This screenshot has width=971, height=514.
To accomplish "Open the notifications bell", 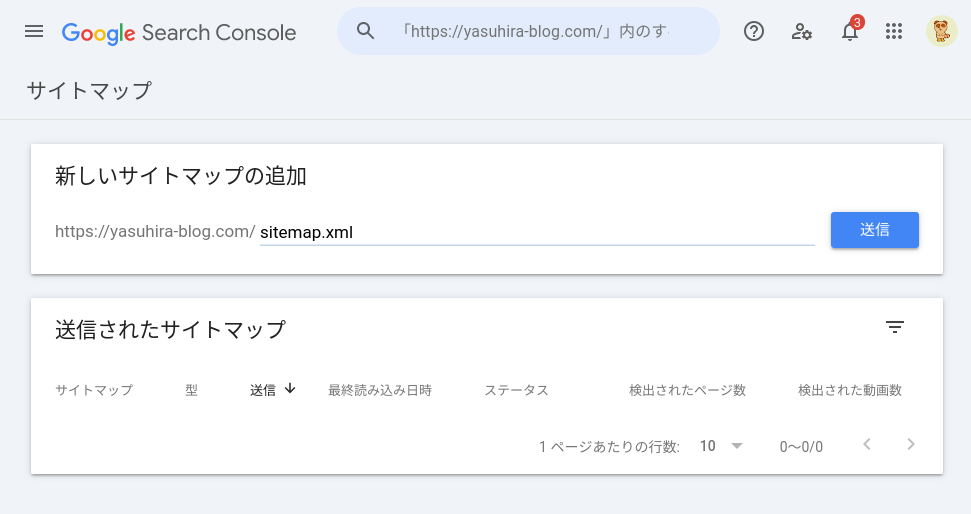I will click(x=850, y=32).
